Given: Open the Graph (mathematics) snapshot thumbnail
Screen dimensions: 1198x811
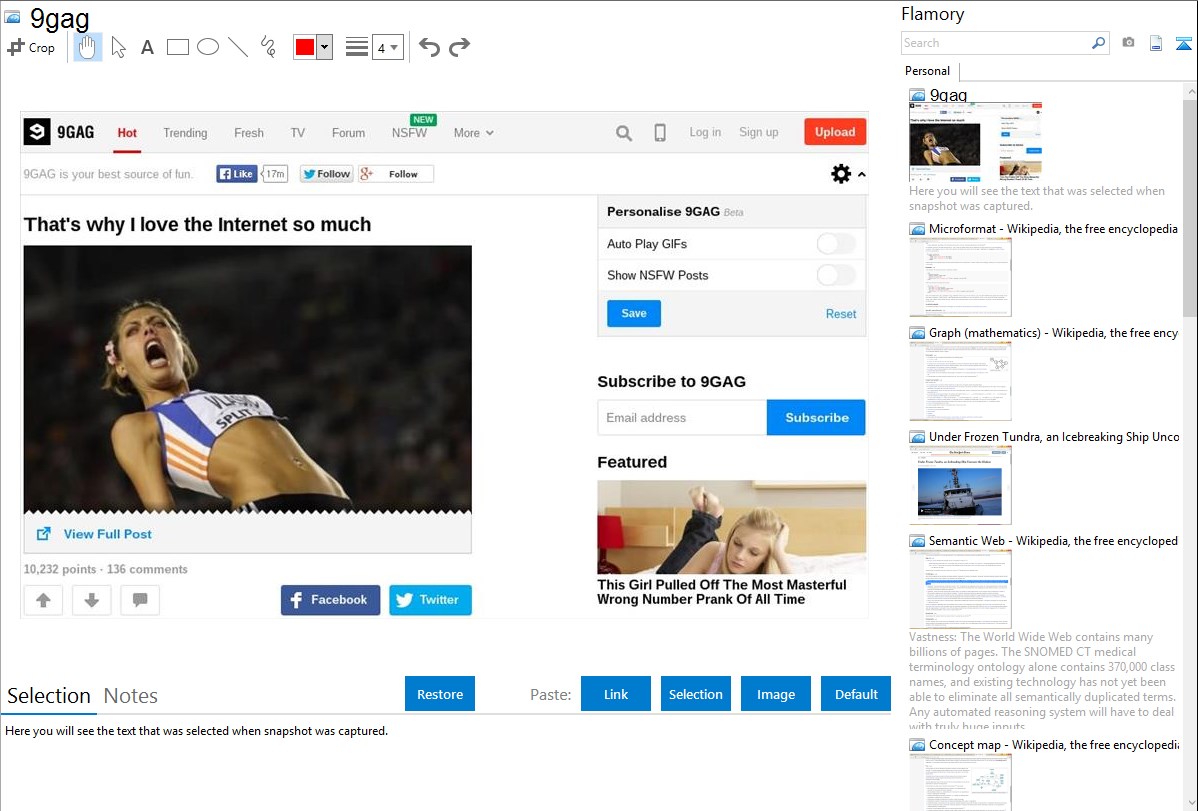Looking at the screenshot, I should point(960,381).
